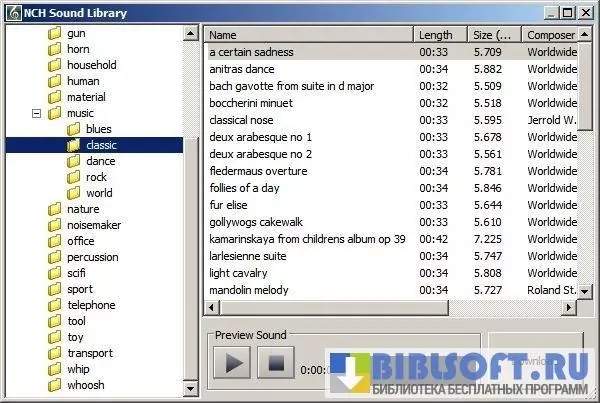Image resolution: width=600 pixels, height=403 pixels.
Task: Choose the mandolin melody track
Action: click(x=249, y=290)
